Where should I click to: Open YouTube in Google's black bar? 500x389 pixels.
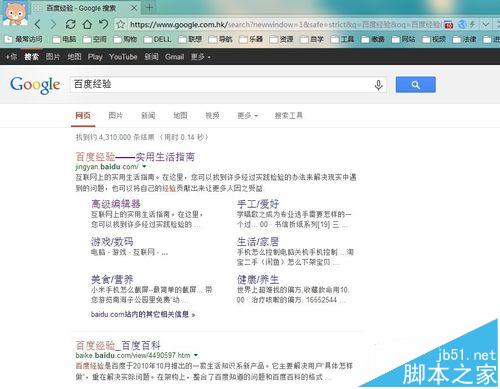tap(123, 57)
